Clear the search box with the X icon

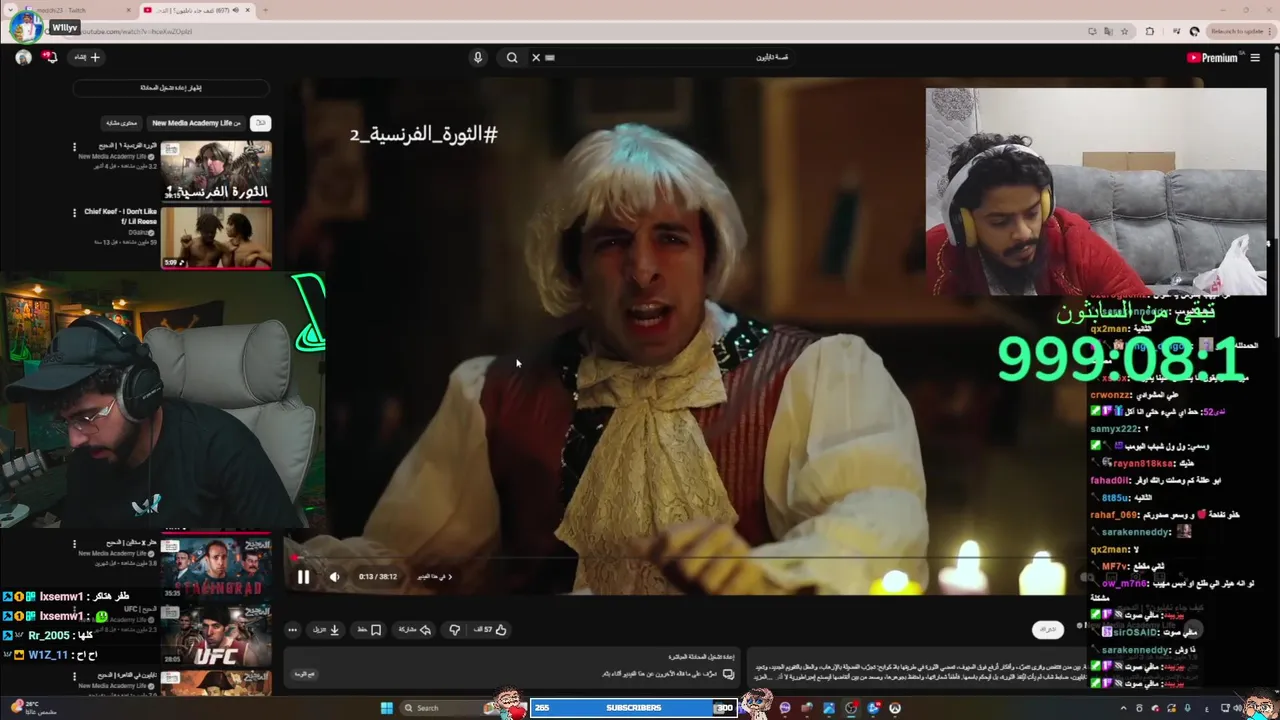[536, 57]
